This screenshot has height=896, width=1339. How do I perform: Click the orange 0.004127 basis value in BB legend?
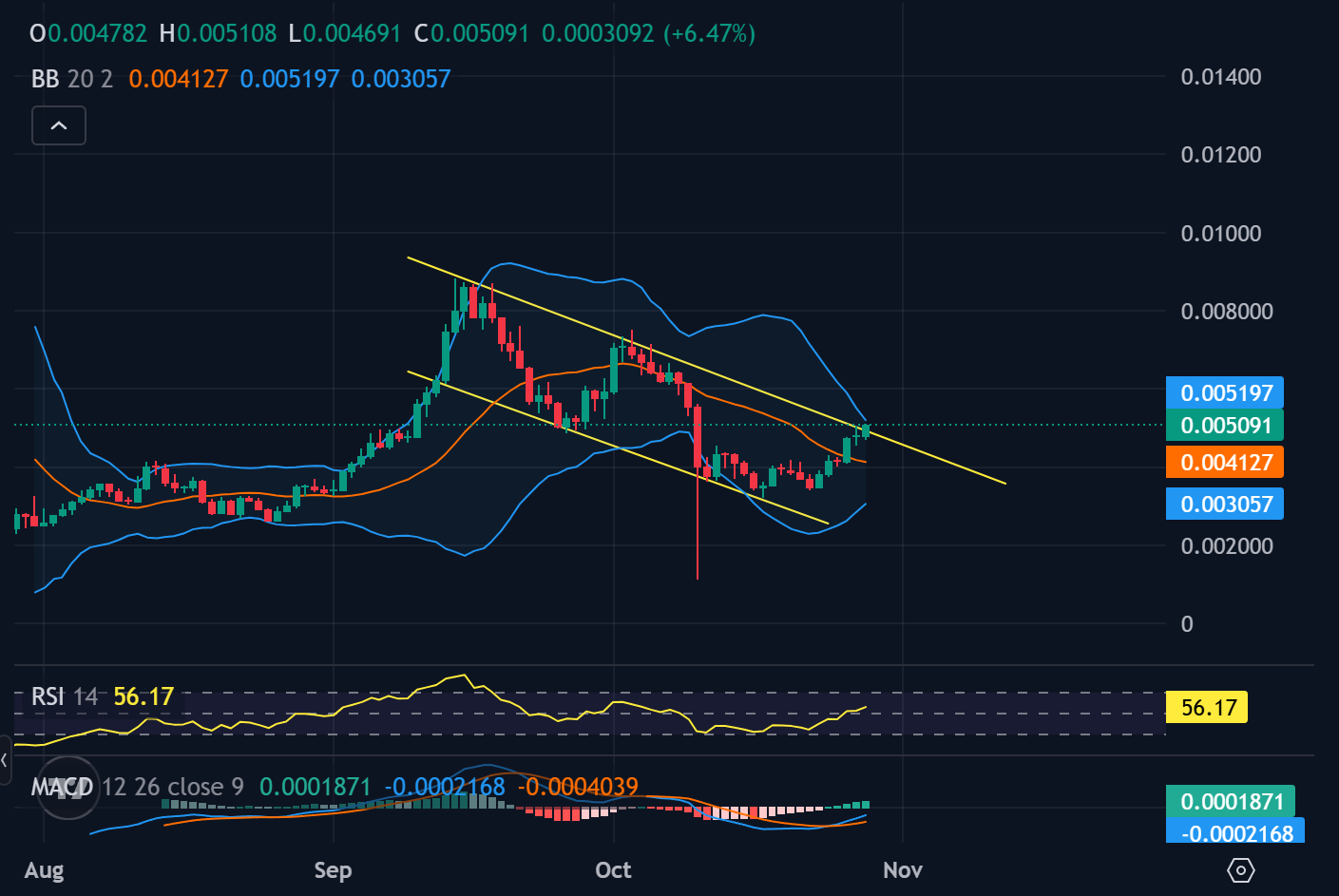point(177,79)
